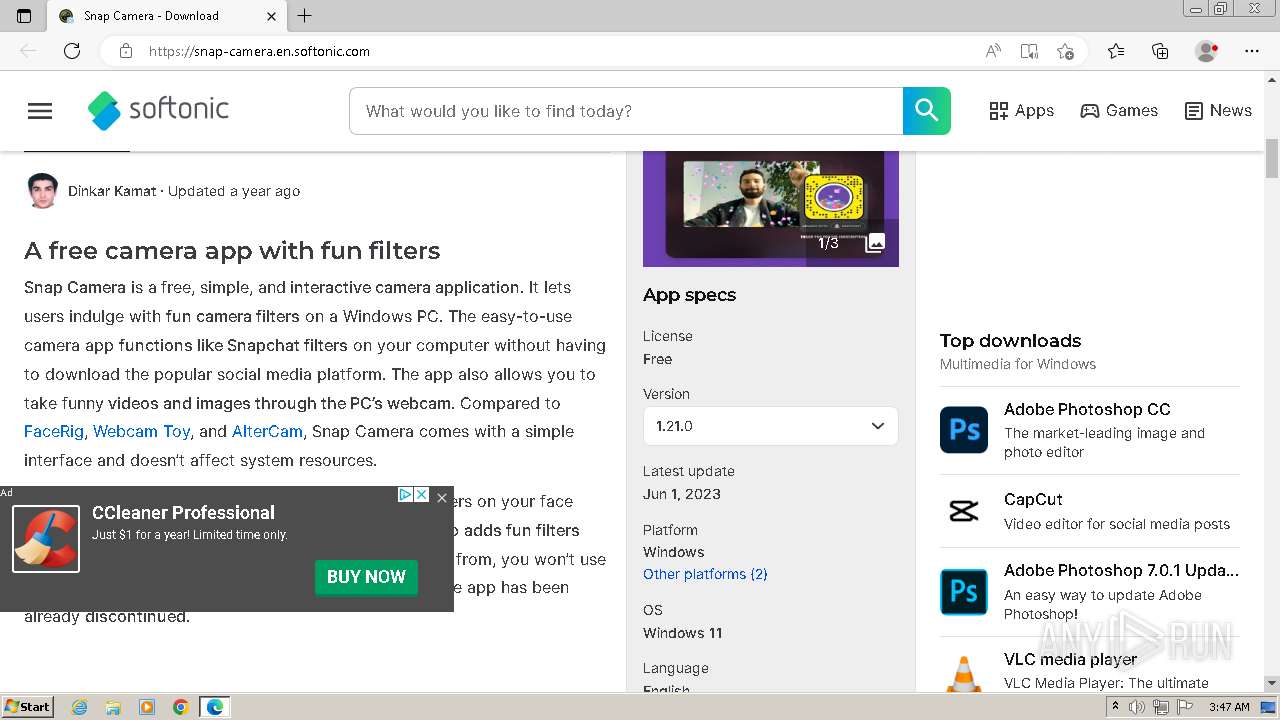Open the Webcam Toy link

[x=141, y=431]
